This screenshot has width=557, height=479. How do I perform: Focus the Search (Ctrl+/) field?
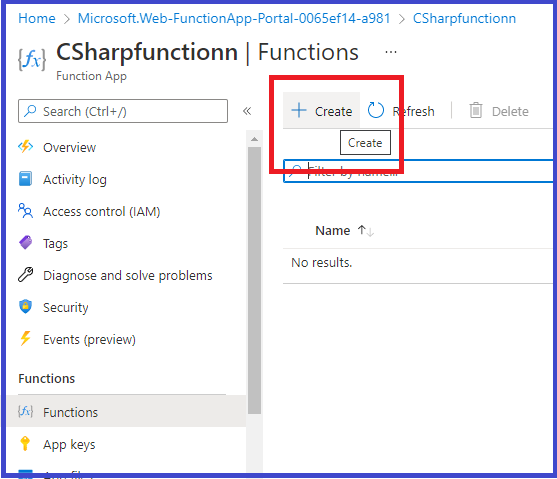[x=123, y=111]
